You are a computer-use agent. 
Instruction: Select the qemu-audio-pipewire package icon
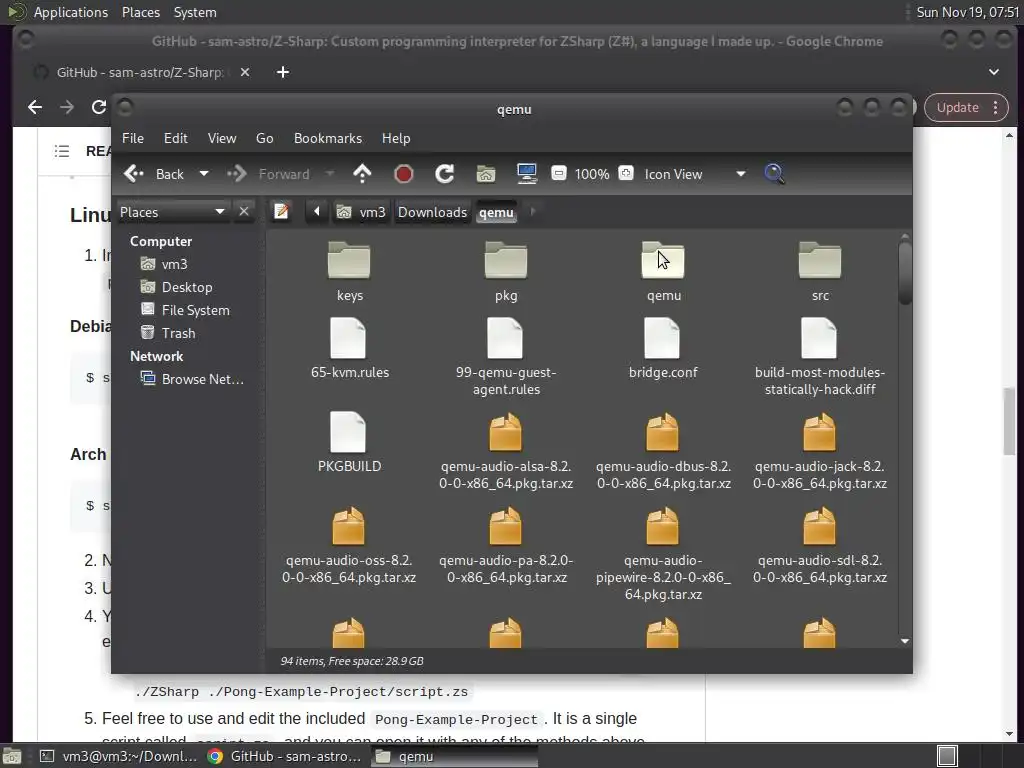tap(662, 526)
